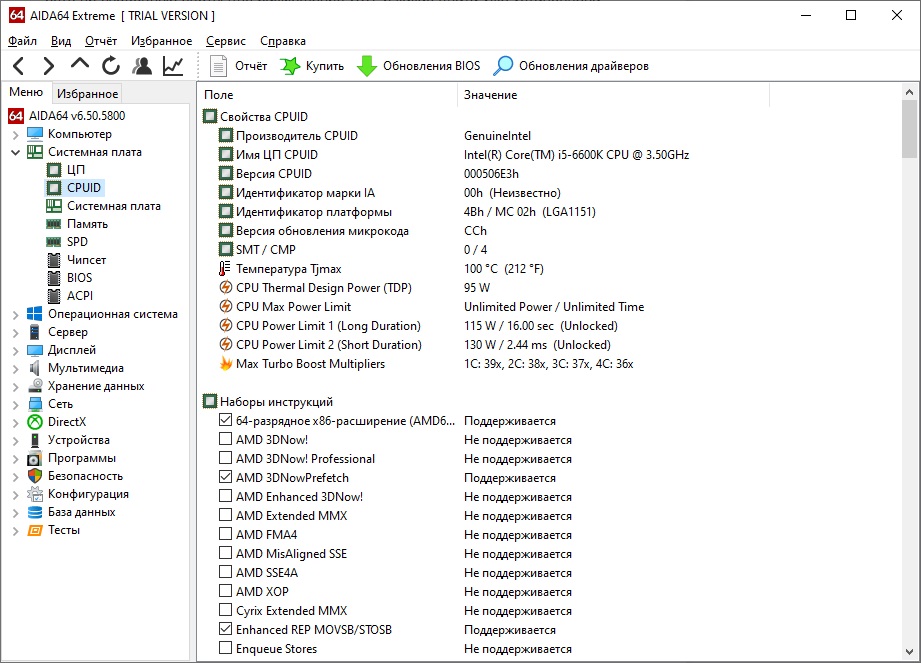This screenshot has width=921, height=663.
Task: Click the Forward navigation arrow
Action: pyautogui.click(x=49, y=66)
